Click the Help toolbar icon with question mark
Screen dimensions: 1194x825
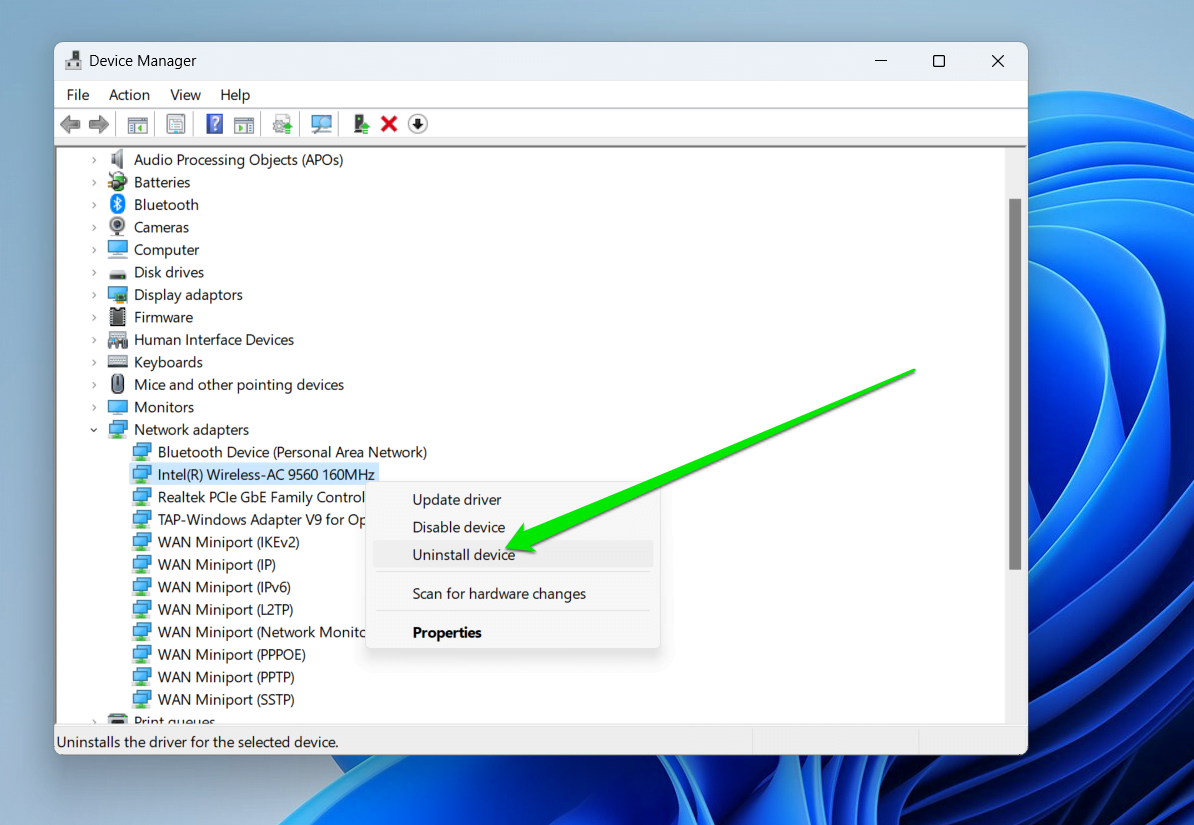point(214,124)
